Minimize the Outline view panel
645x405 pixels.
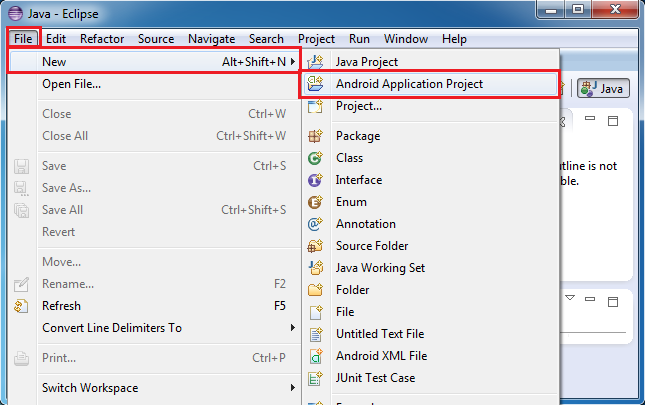point(589,120)
